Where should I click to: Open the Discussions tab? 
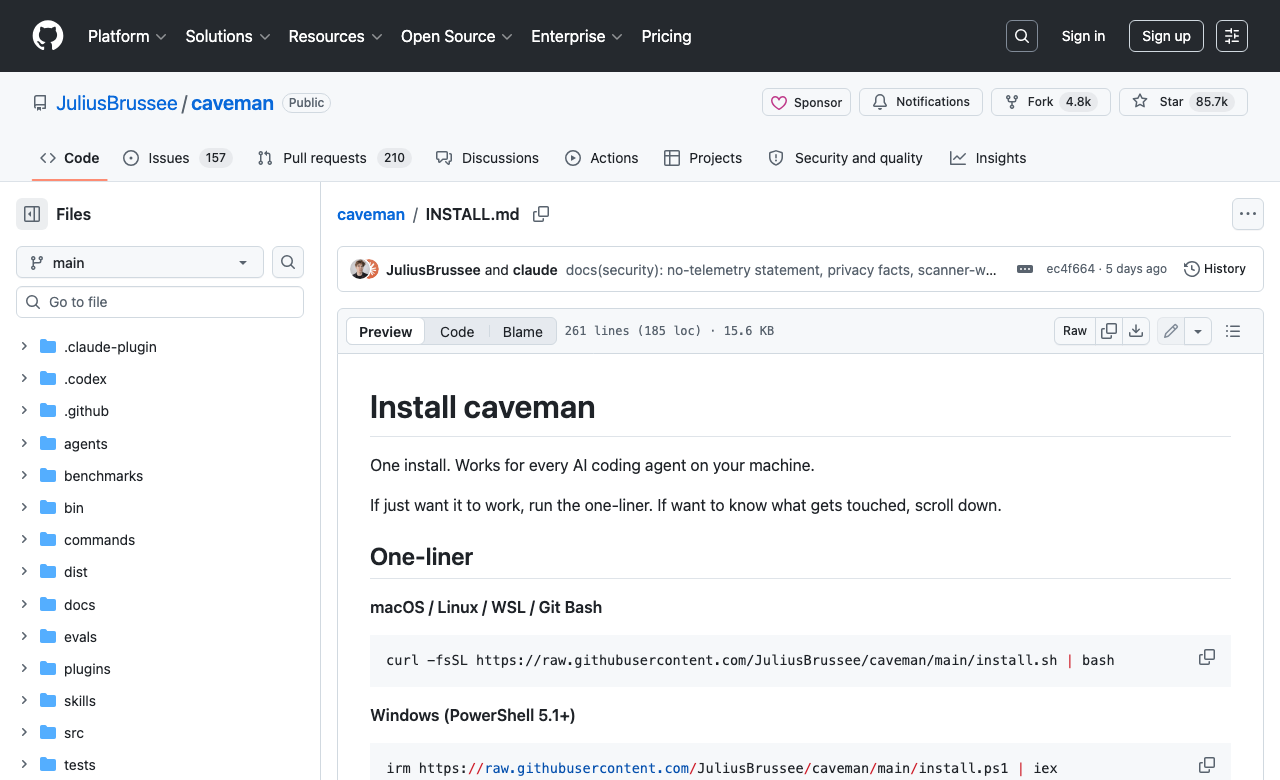[487, 158]
